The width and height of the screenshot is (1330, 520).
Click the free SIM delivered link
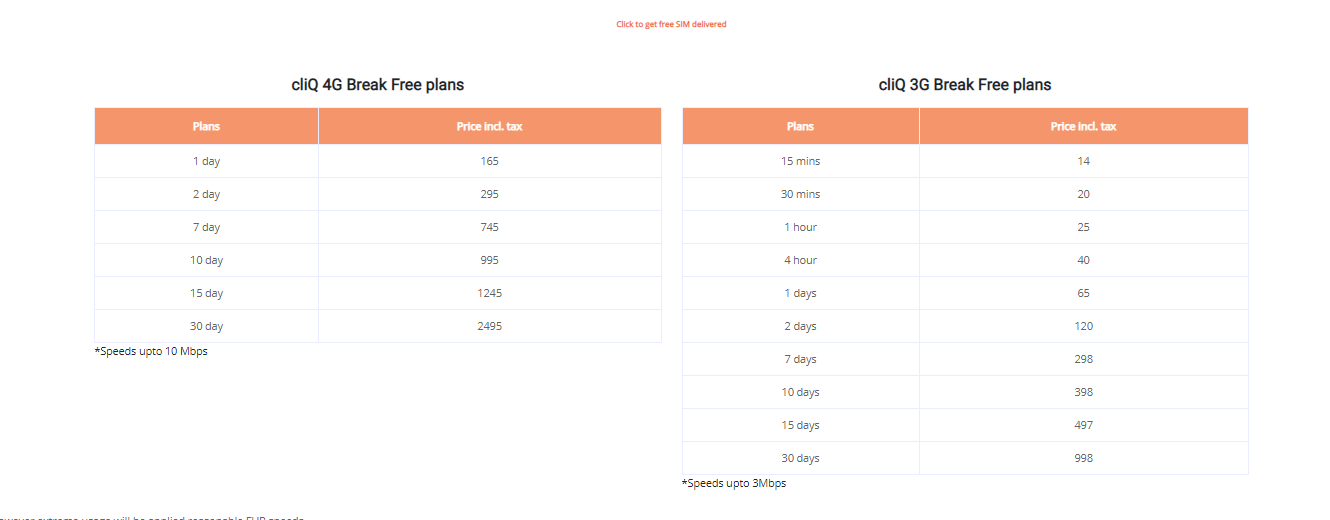click(671, 24)
